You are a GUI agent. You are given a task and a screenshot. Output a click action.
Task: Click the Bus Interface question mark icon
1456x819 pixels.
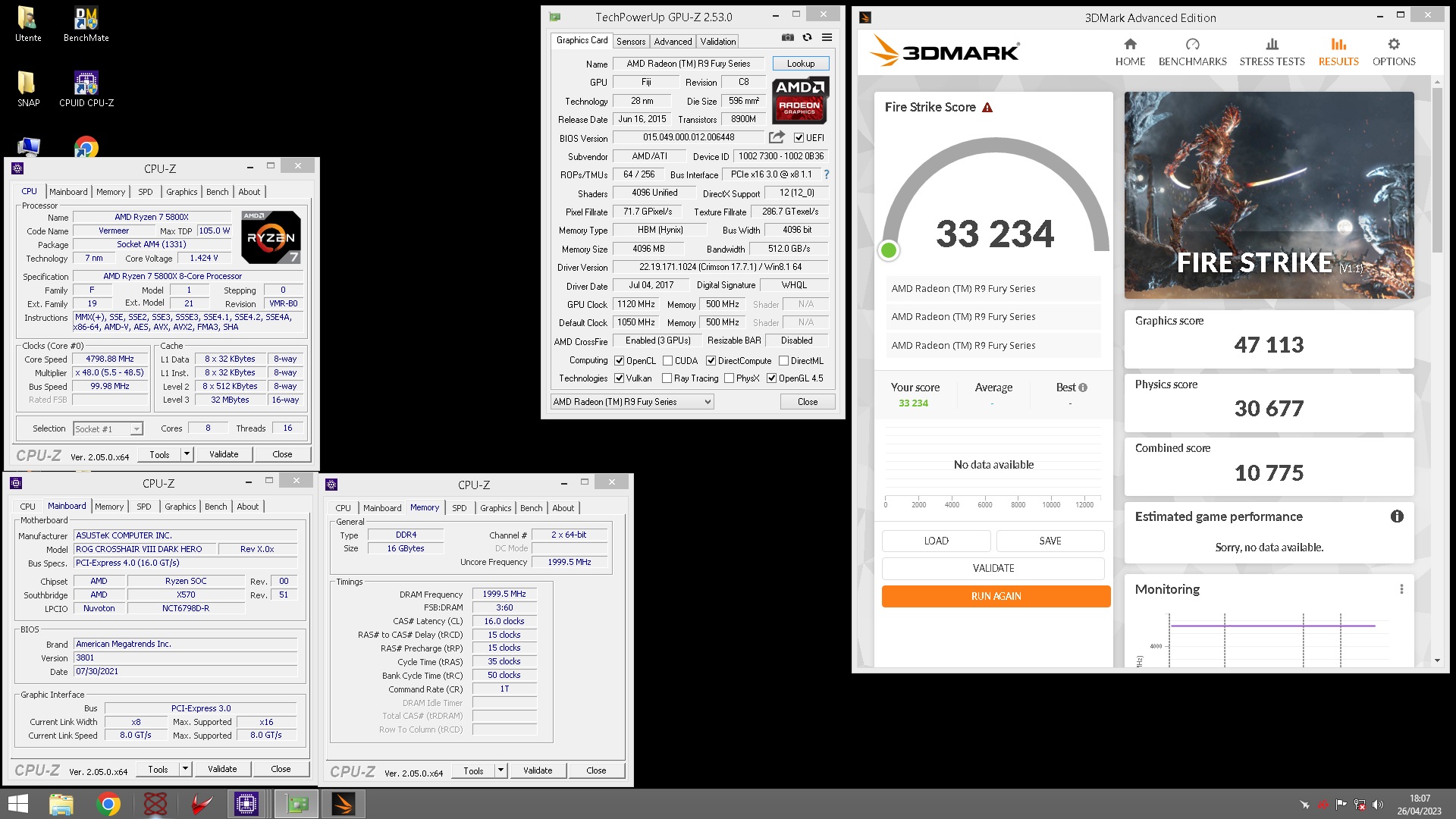pyautogui.click(x=827, y=174)
